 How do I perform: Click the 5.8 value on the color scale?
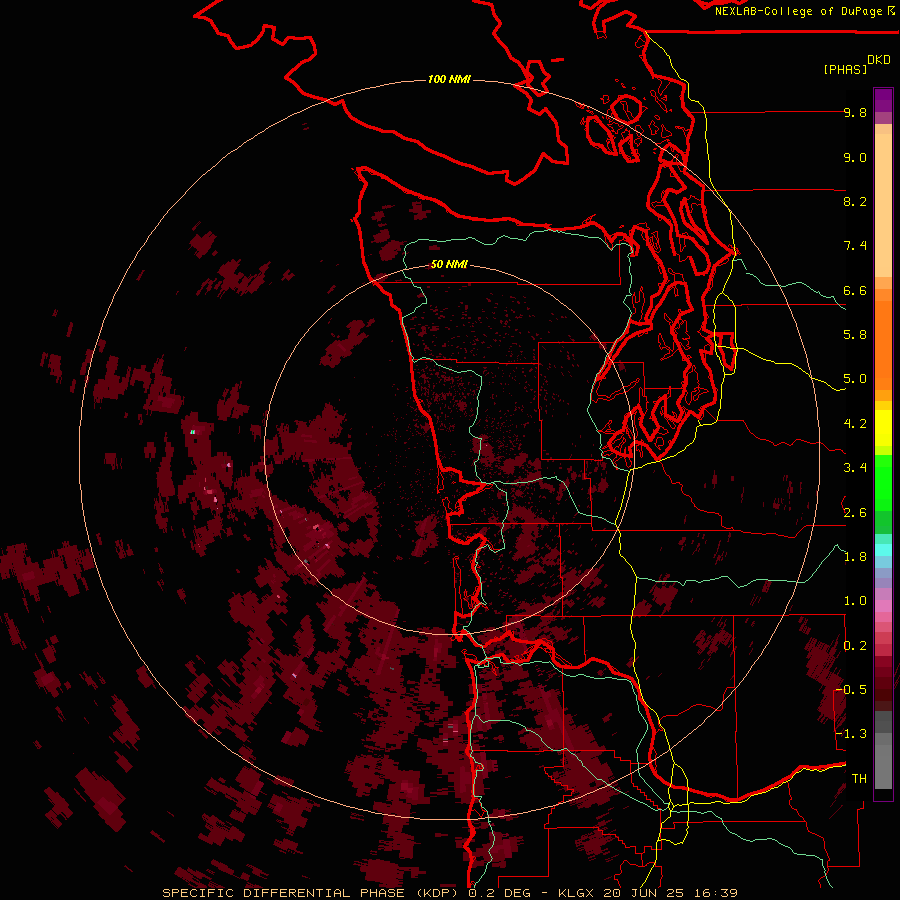click(x=855, y=335)
